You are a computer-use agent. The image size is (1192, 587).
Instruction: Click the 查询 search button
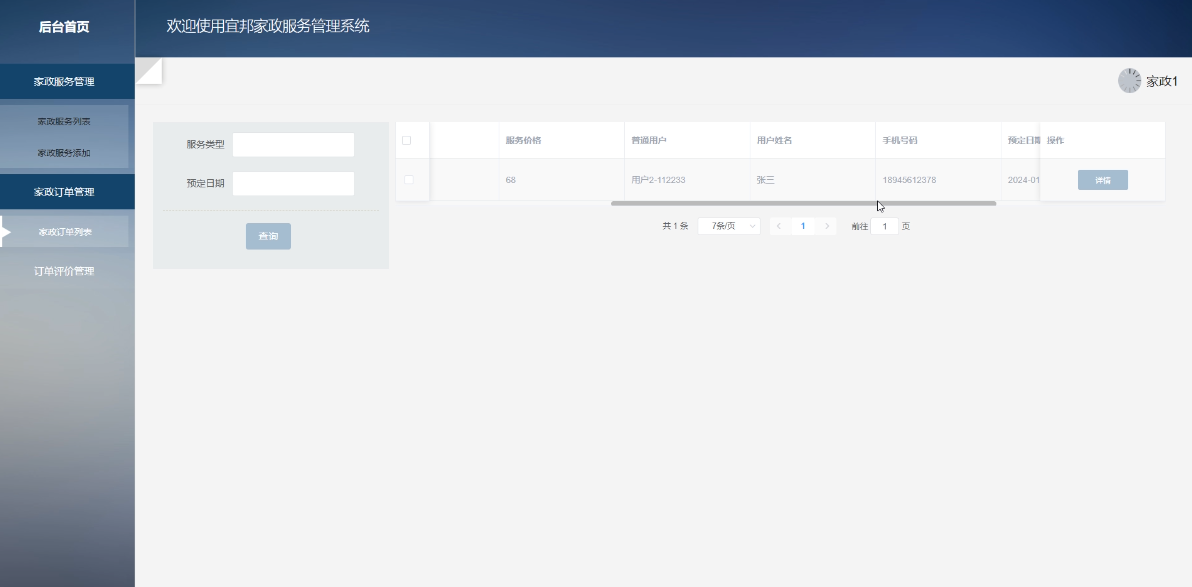[x=268, y=236]
